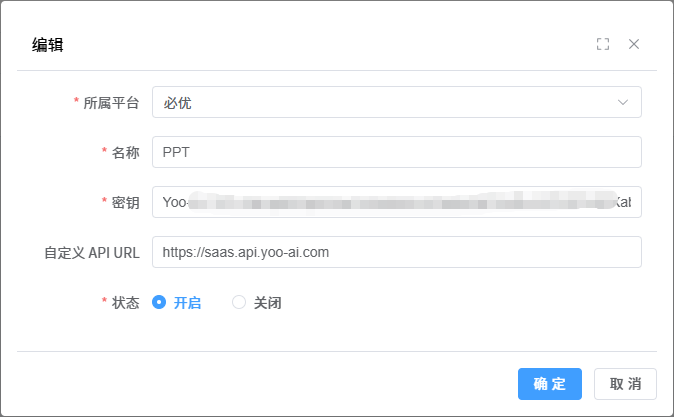The height and width of the screenshot is (417, 674).
Task: Click the 自定义 API URL input field
Action: tap(396, 252)
